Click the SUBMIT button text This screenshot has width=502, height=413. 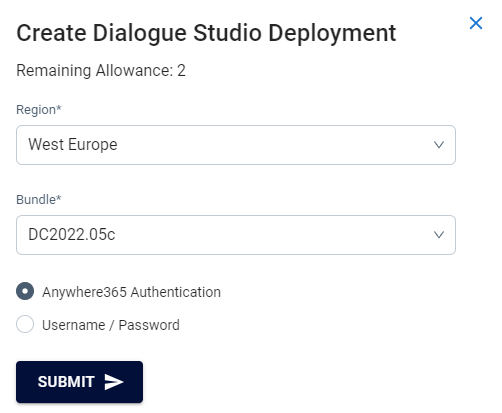[66, 382]
